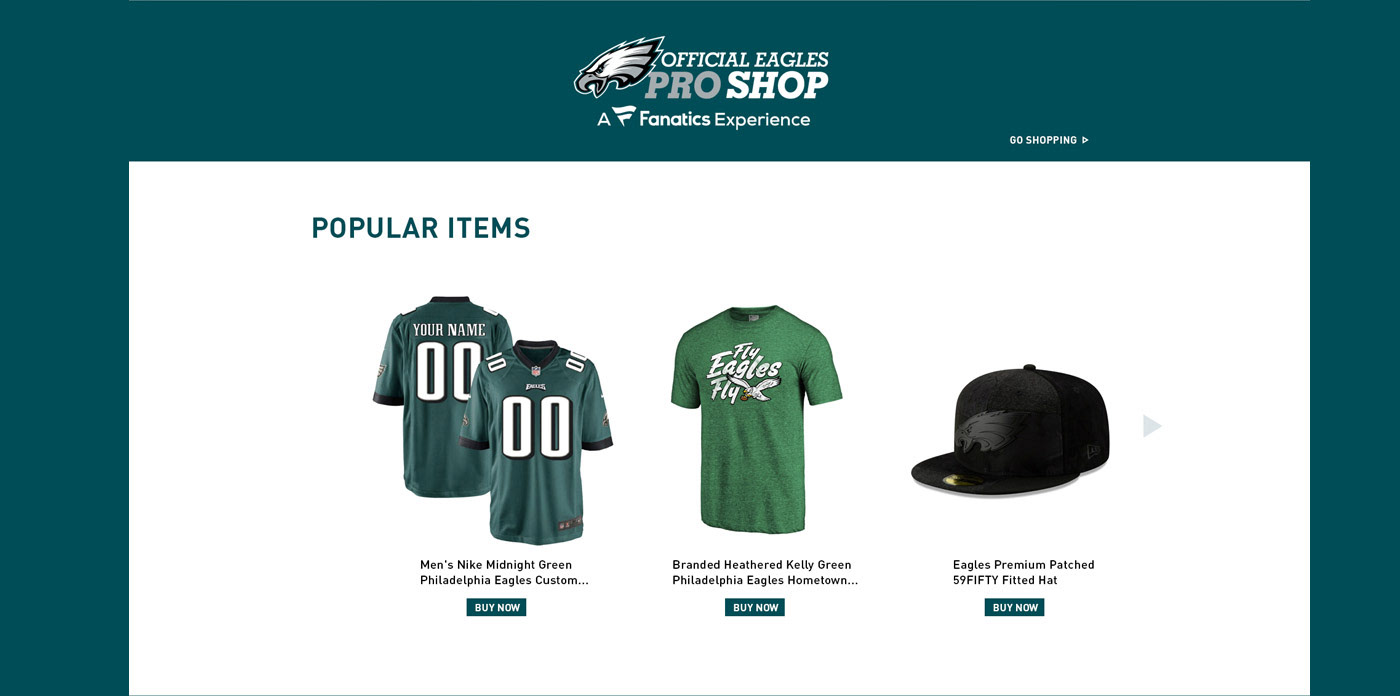This screenshot has width=1400, height=696.
Task: Click BUY NOW under the Premium Patched hat
Action: coord(1014,607)
